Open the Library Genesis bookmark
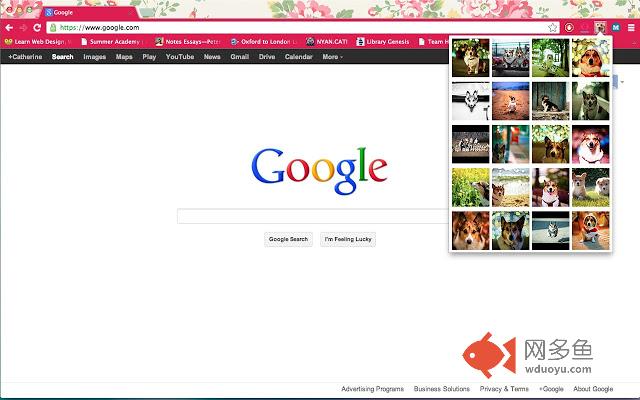The height and width of the screenshot is (400, 640). [x=383, y=42]
